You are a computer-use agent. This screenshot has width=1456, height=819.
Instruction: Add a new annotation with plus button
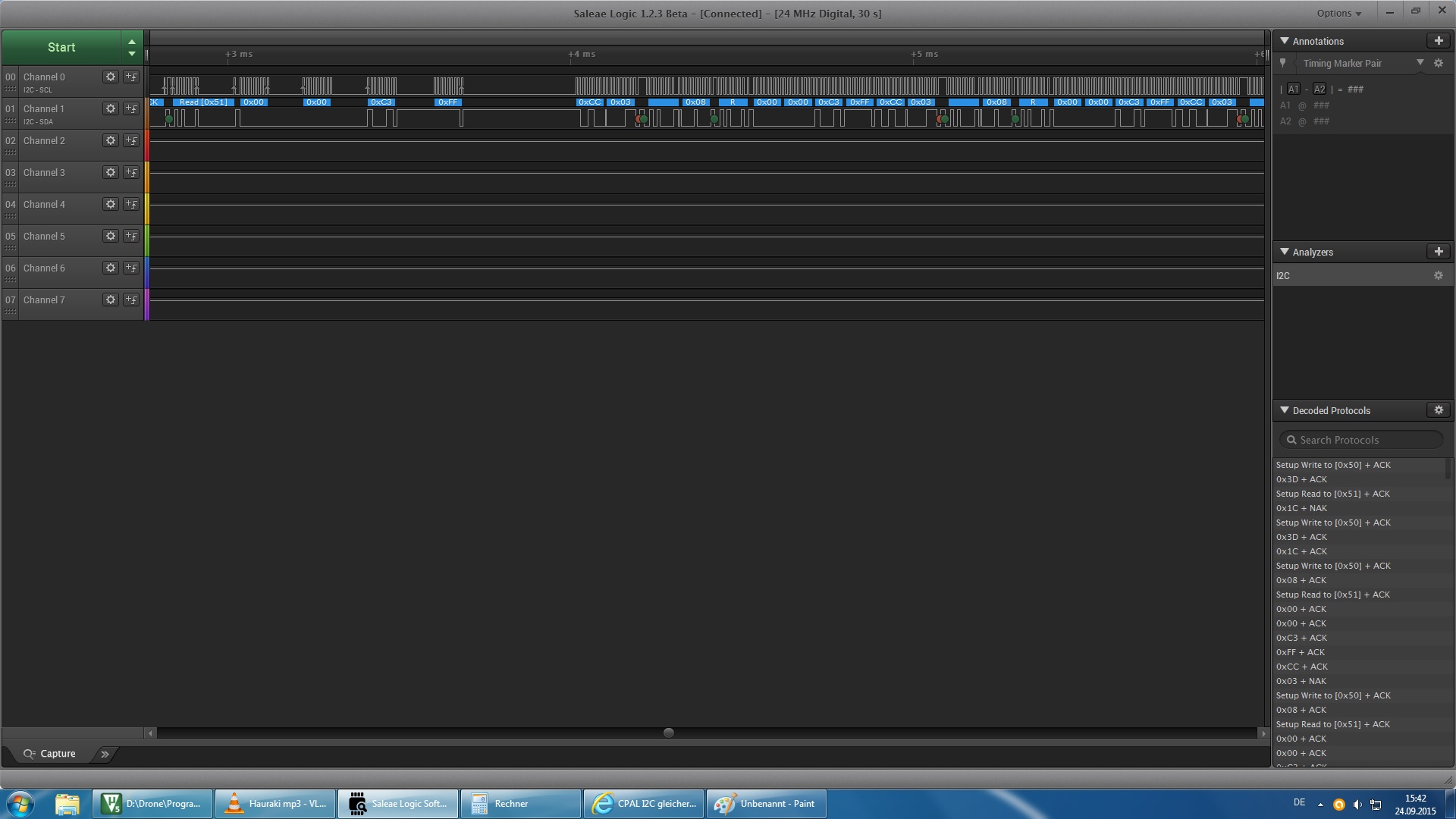(x=1439, y=41)
